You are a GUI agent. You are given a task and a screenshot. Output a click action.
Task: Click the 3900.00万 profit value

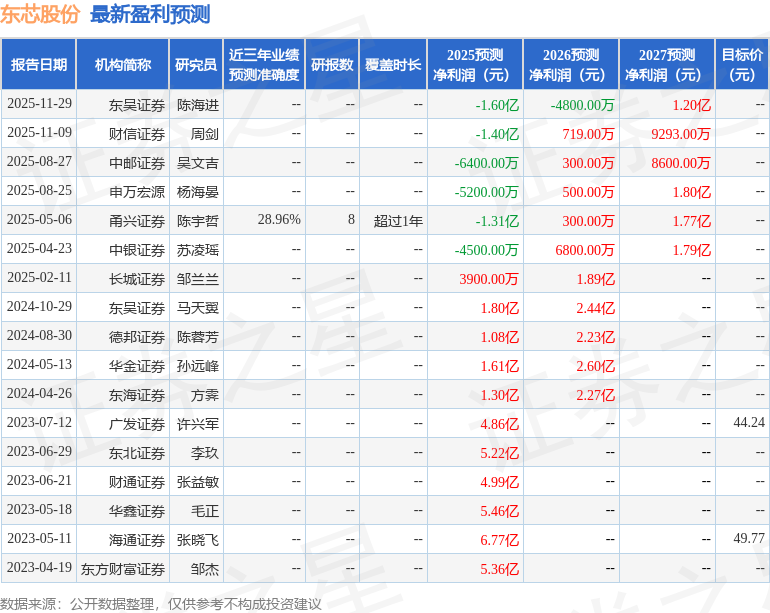tap(489, 279)
